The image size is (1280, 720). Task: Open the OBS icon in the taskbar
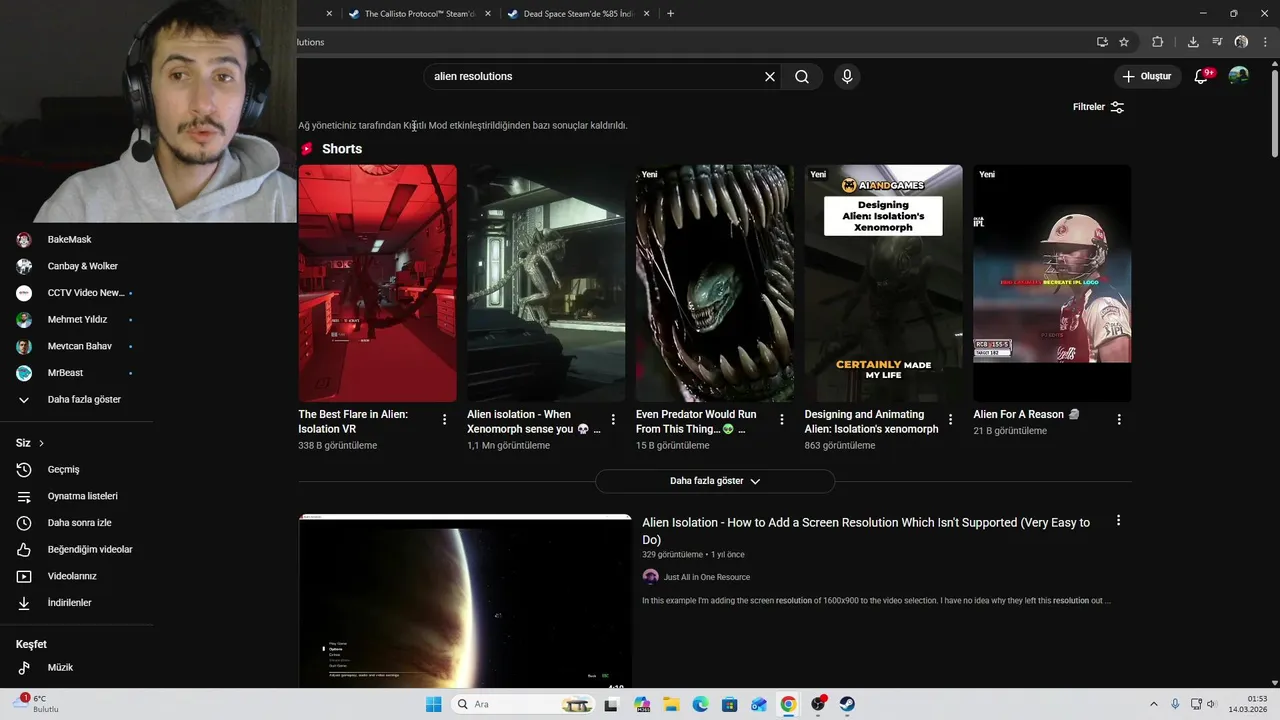click(818, 704)
